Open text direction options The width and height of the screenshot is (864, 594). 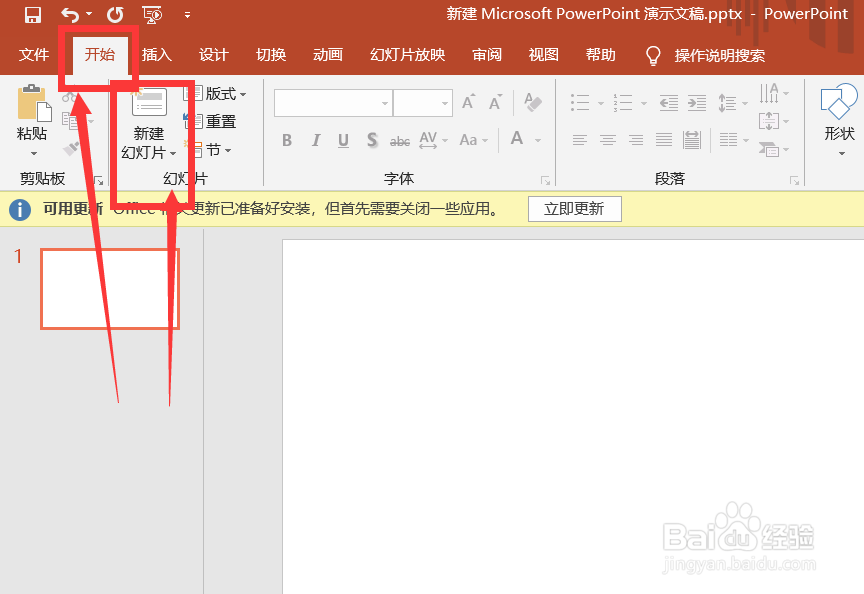tap(774, 93)
